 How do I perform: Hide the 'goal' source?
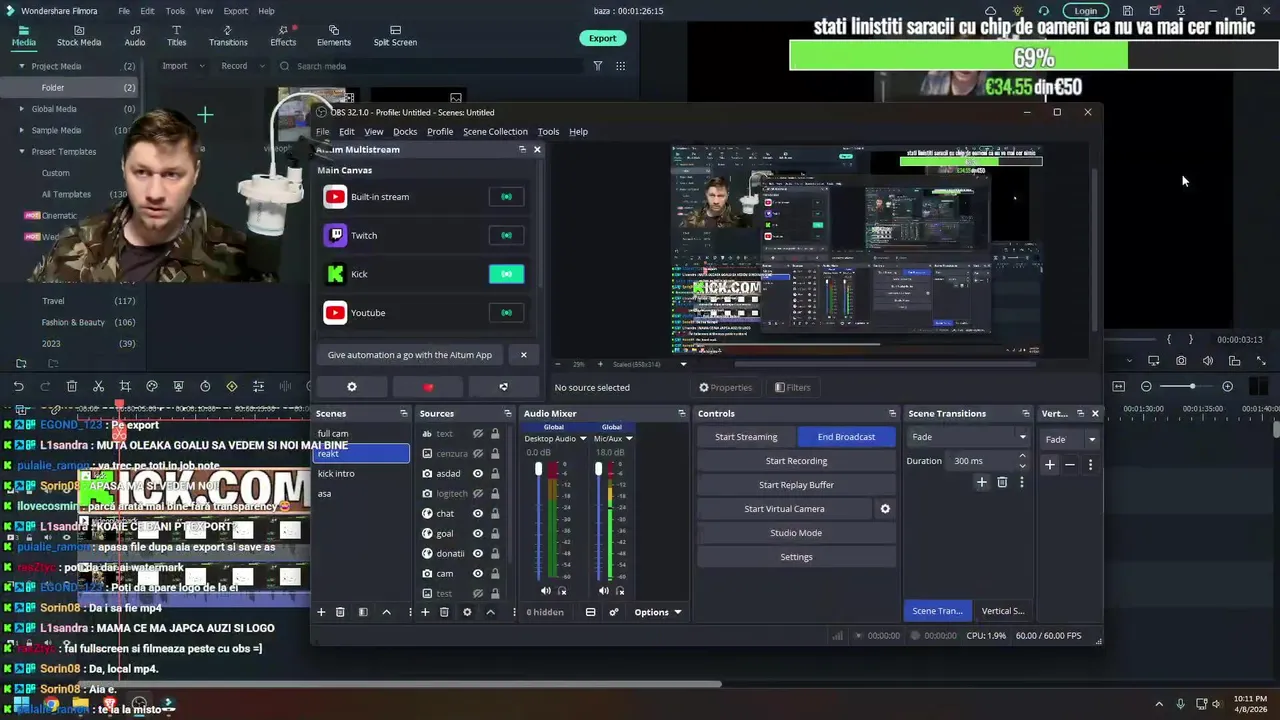click(x=478, y=534)
